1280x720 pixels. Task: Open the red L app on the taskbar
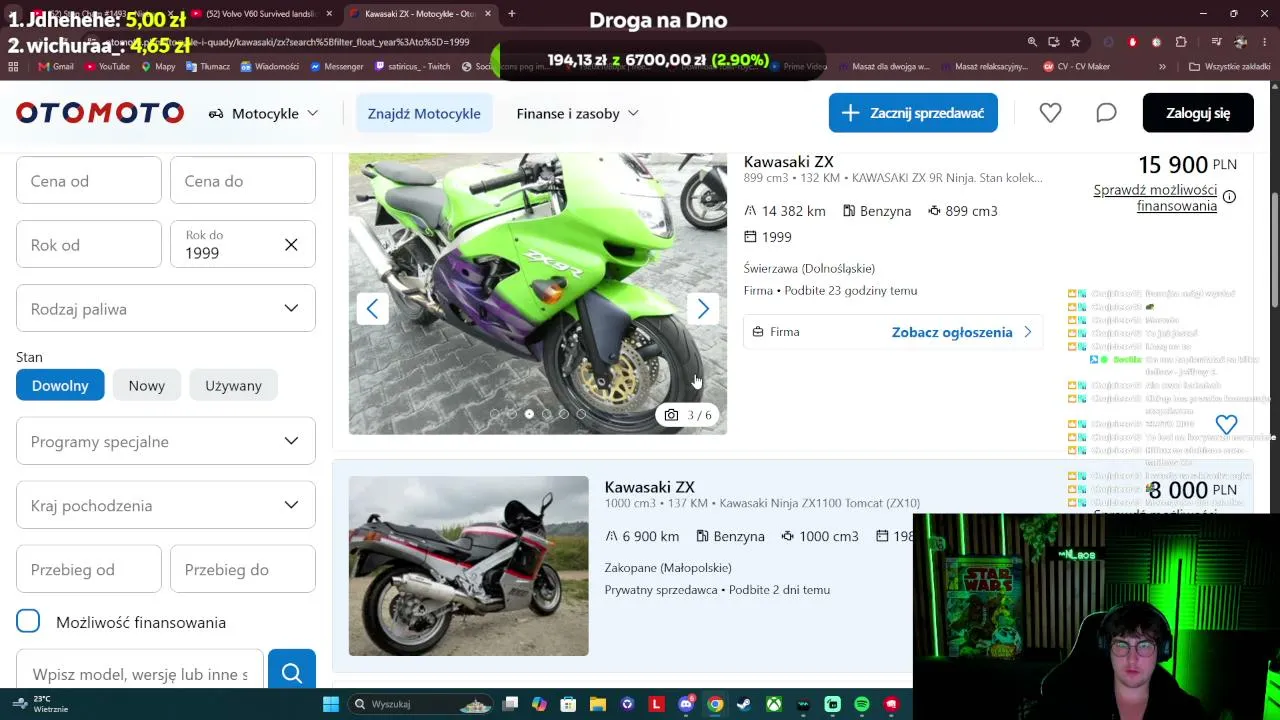pos(656,704)
